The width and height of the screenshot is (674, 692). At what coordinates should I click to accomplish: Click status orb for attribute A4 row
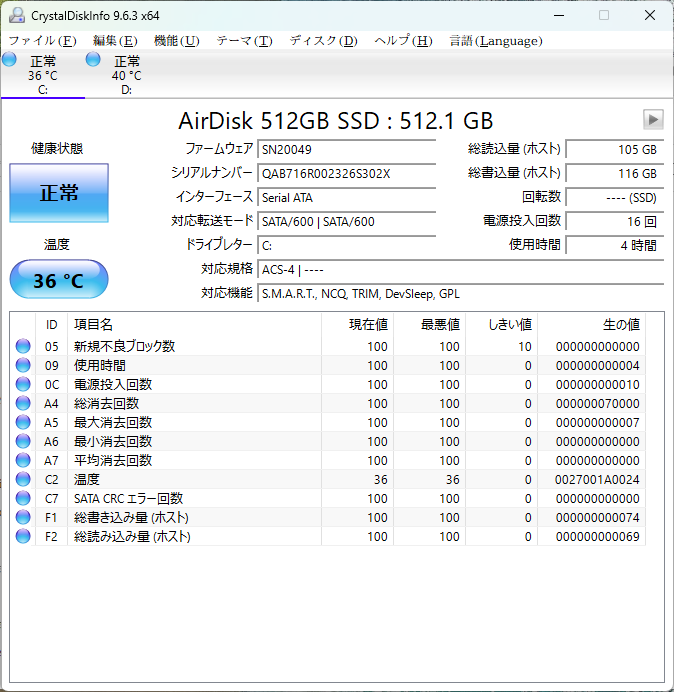23,403
